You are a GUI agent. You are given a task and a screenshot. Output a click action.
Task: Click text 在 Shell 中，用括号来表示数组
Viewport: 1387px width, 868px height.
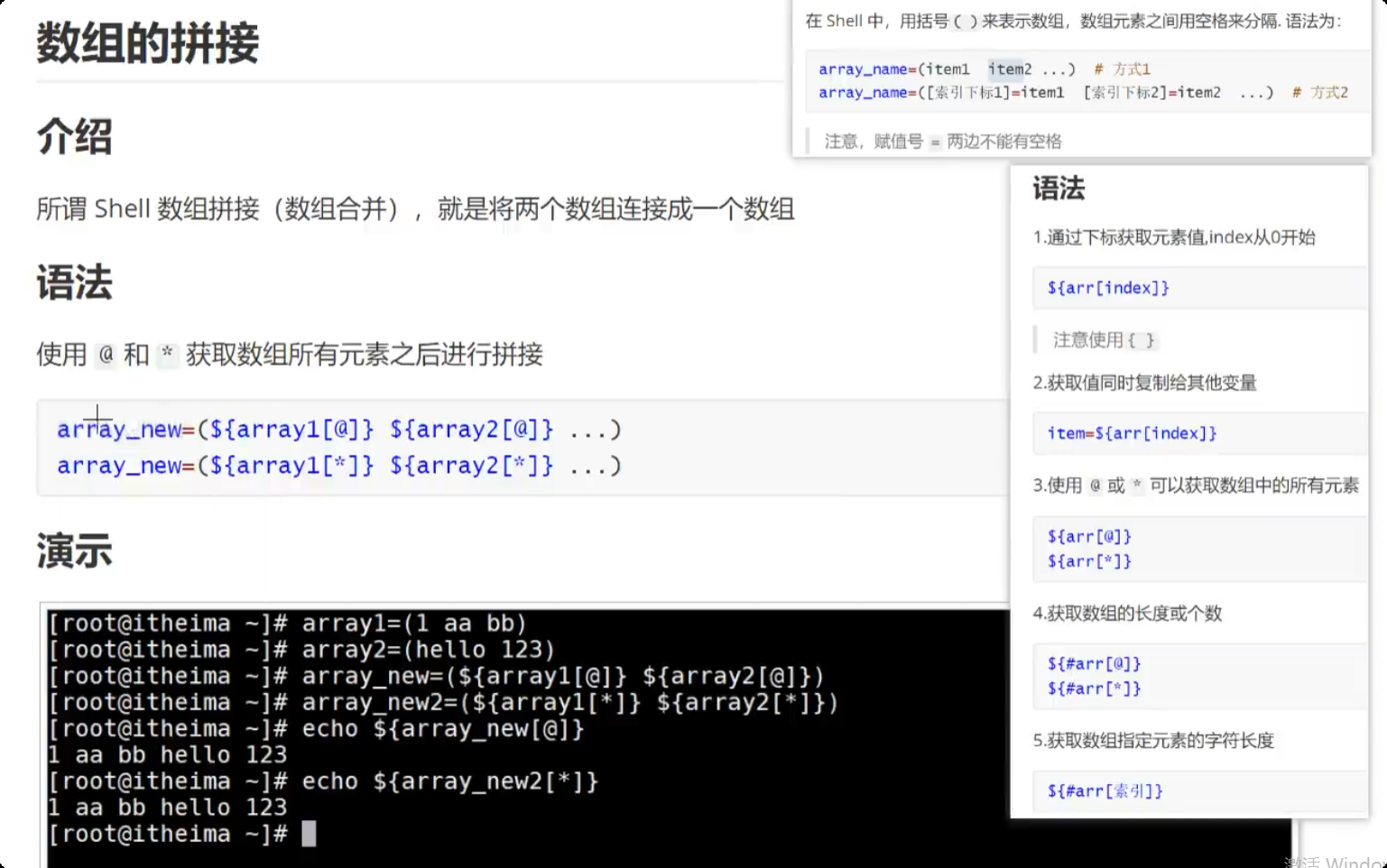1073,21
